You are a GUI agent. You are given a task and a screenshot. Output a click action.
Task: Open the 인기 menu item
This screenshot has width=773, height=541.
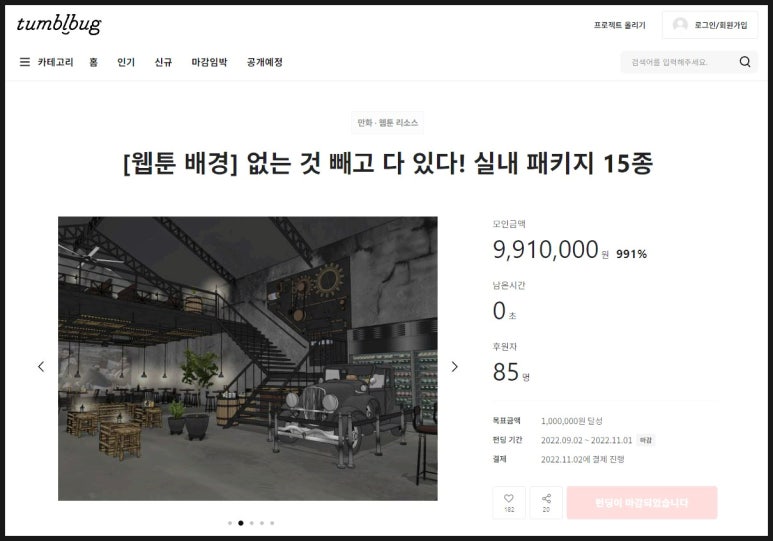coord(126,62)
